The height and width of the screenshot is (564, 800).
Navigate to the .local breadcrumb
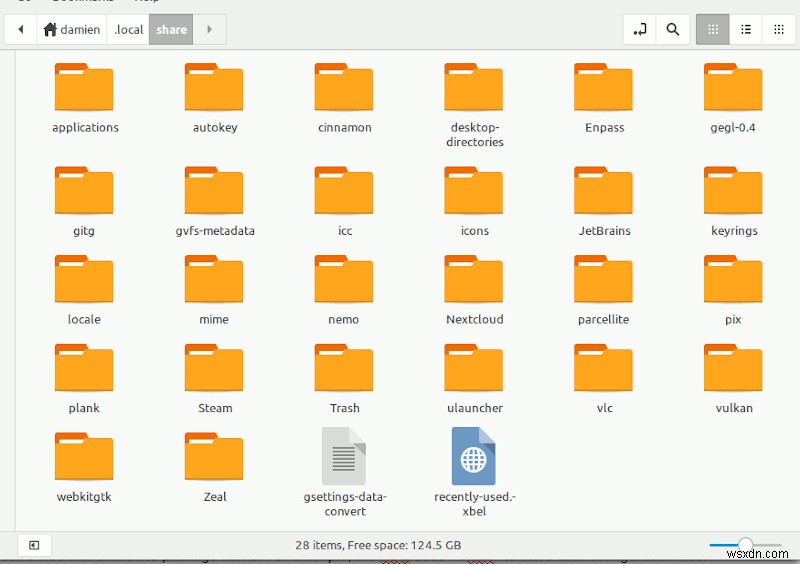click(128, 30)
